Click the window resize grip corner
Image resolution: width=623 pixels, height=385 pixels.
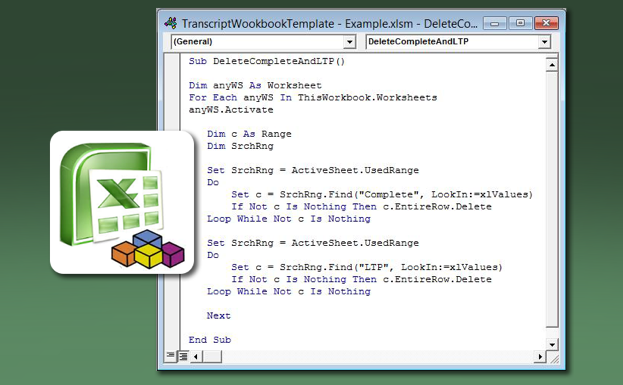554,358
